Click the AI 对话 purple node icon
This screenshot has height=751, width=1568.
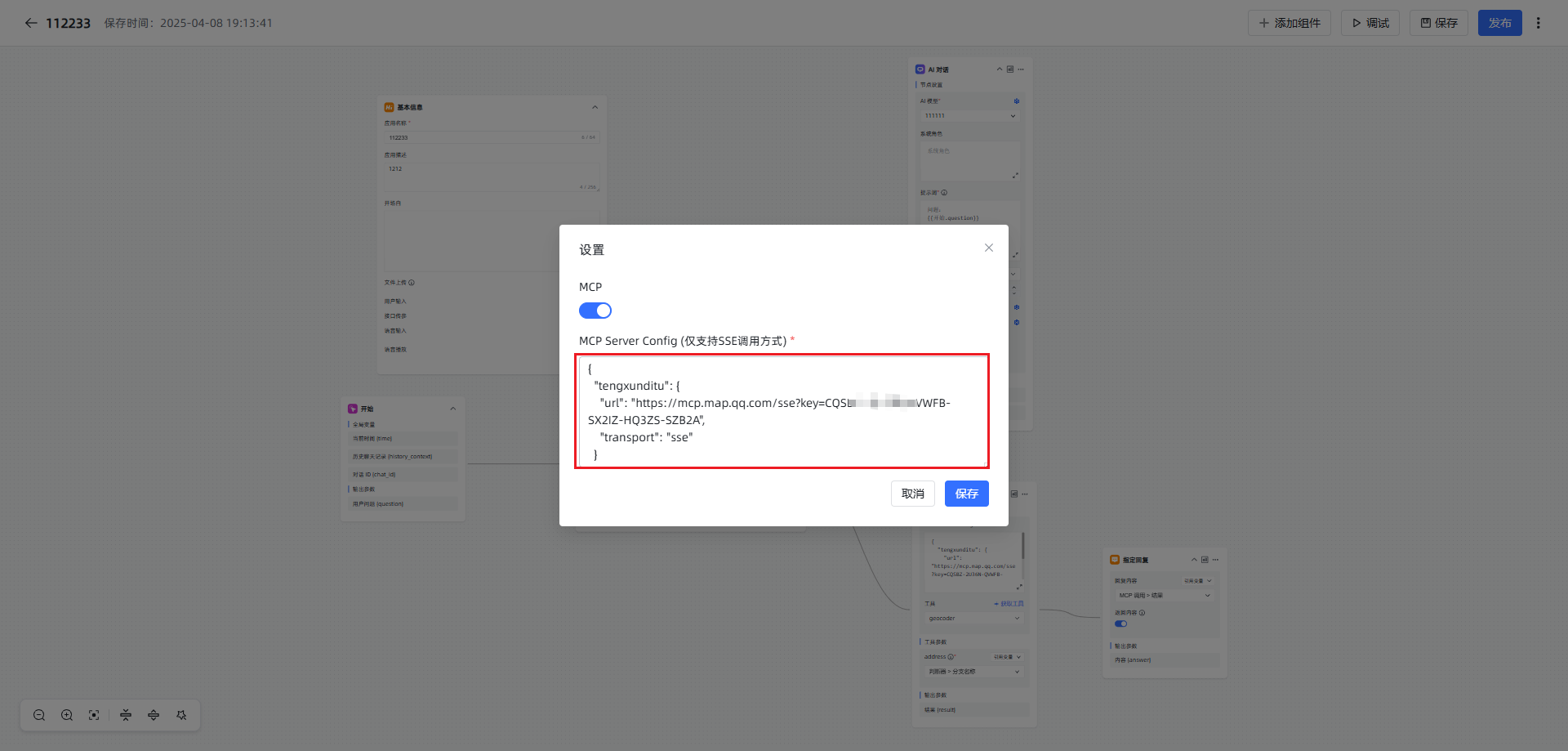[x=920, y=69]
